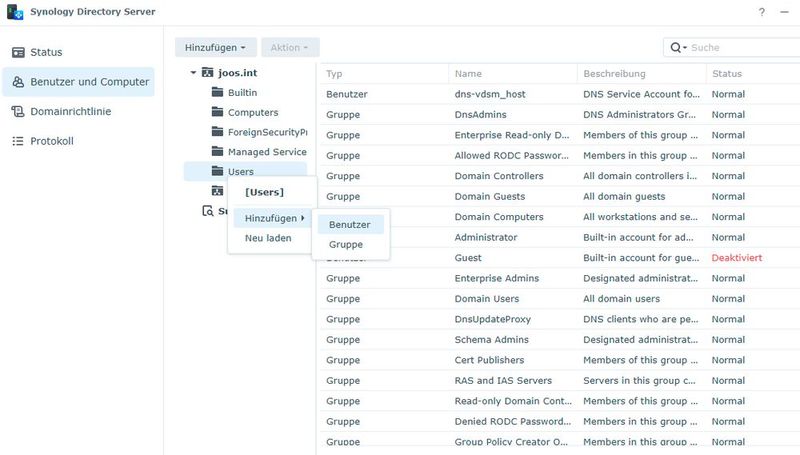Sort by the Beschreibung column header
Screen dimensions: 800x455
(641, 74)
